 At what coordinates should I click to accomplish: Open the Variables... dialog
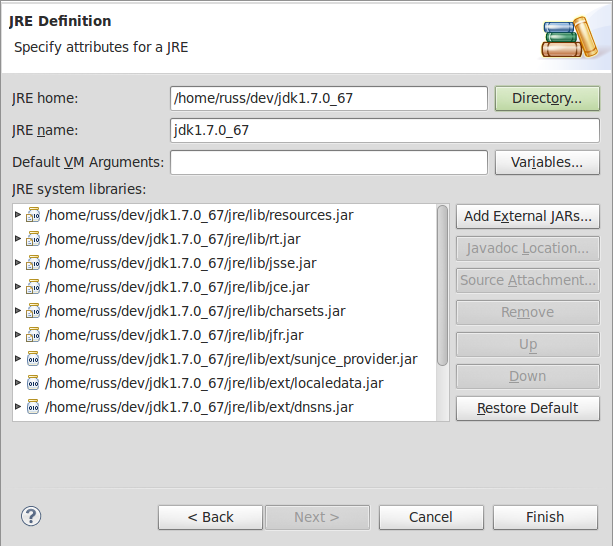click(547, 162)
